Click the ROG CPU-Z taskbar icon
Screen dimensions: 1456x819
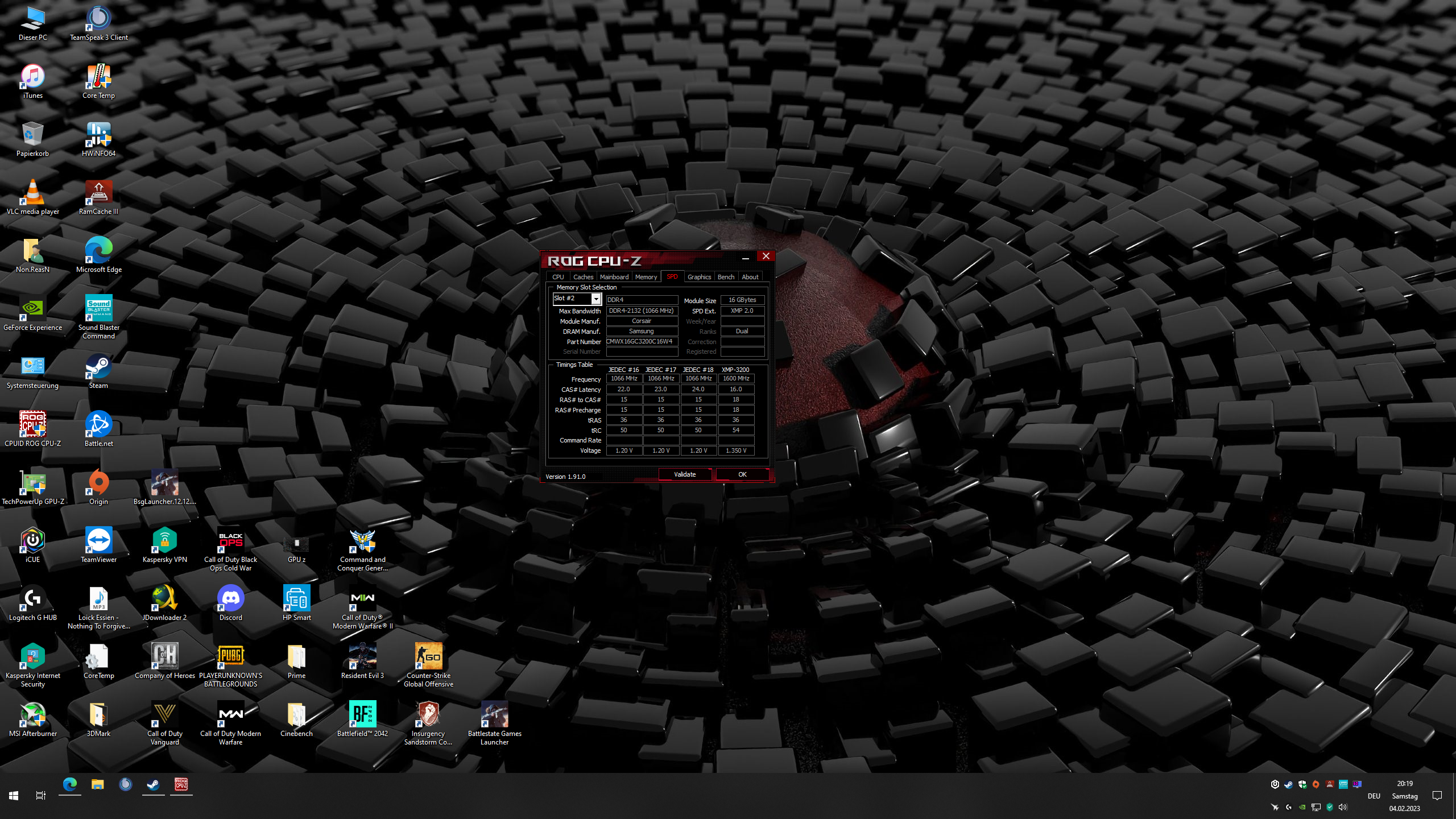pyautogui.click(x=181, y=785)
